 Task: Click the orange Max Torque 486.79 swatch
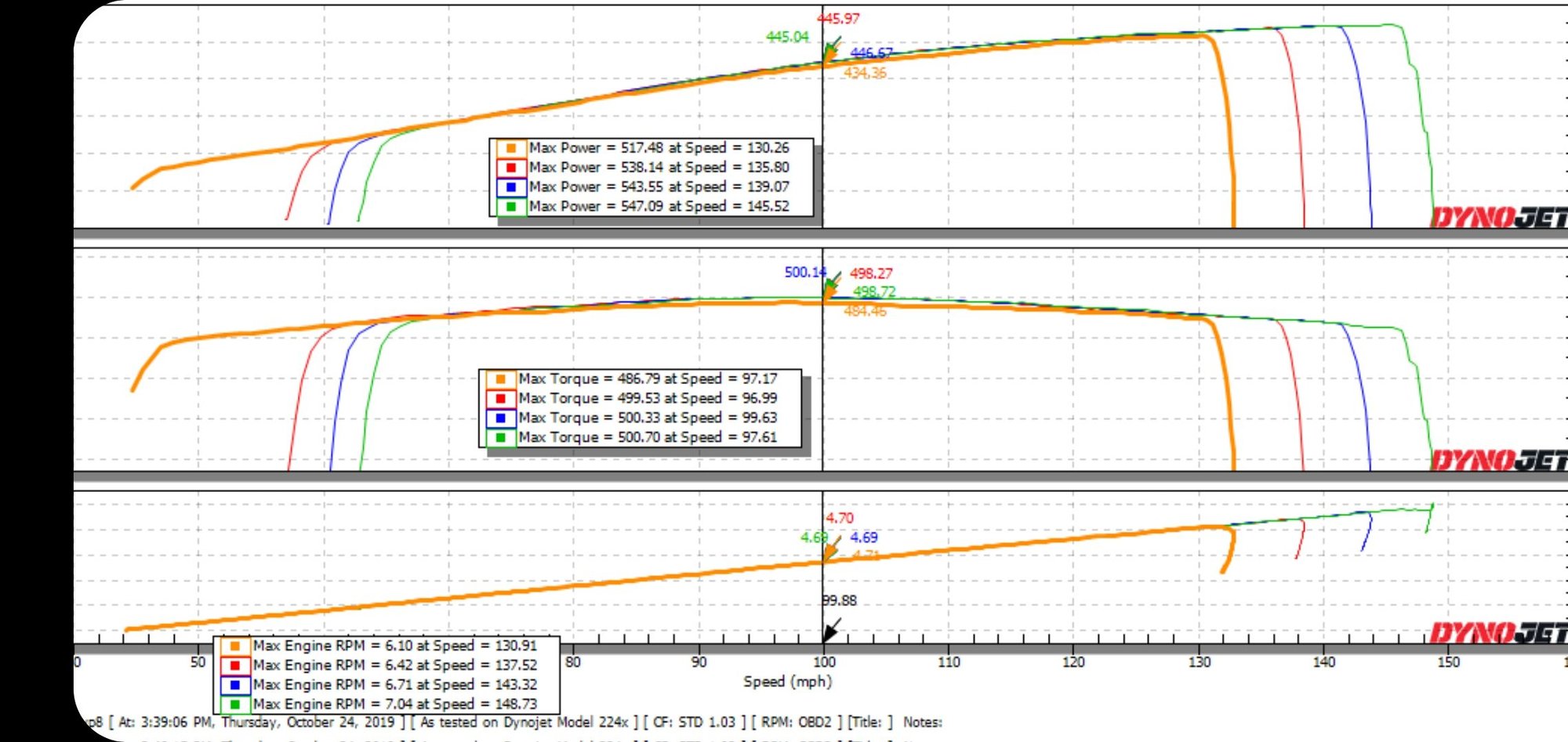pos(500,379)
